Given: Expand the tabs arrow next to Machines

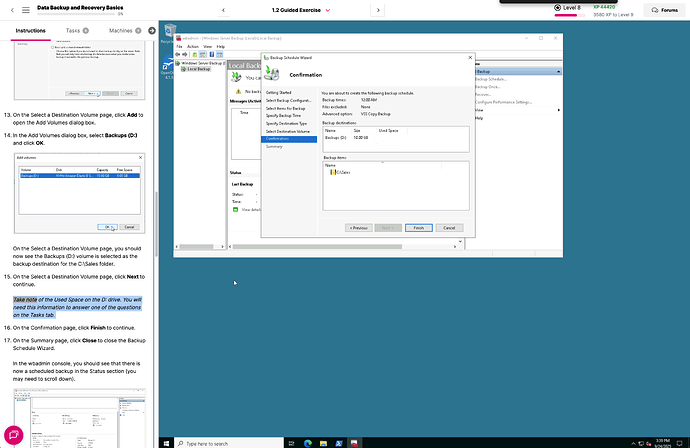Looking at the screenshot, I should [x=152, y=31].
